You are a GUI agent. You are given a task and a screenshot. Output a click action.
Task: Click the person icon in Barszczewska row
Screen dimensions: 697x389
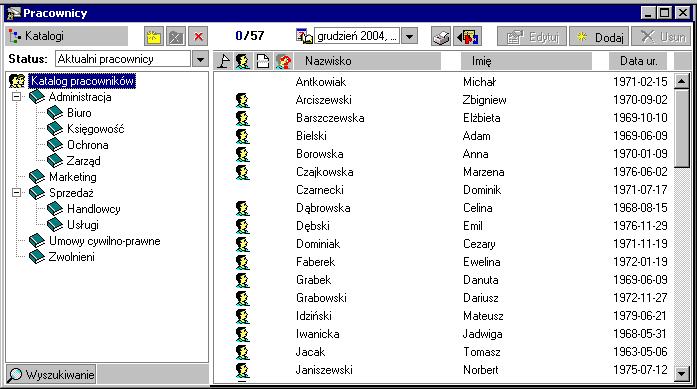click(243, 118)
